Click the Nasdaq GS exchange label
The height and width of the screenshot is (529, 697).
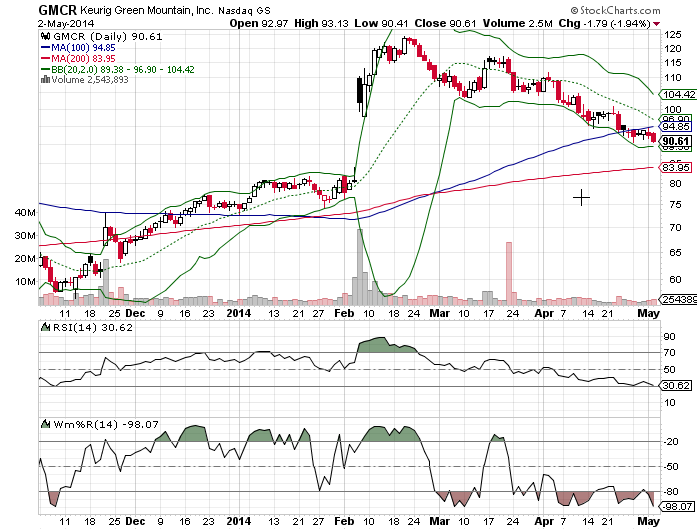point(244,11)
